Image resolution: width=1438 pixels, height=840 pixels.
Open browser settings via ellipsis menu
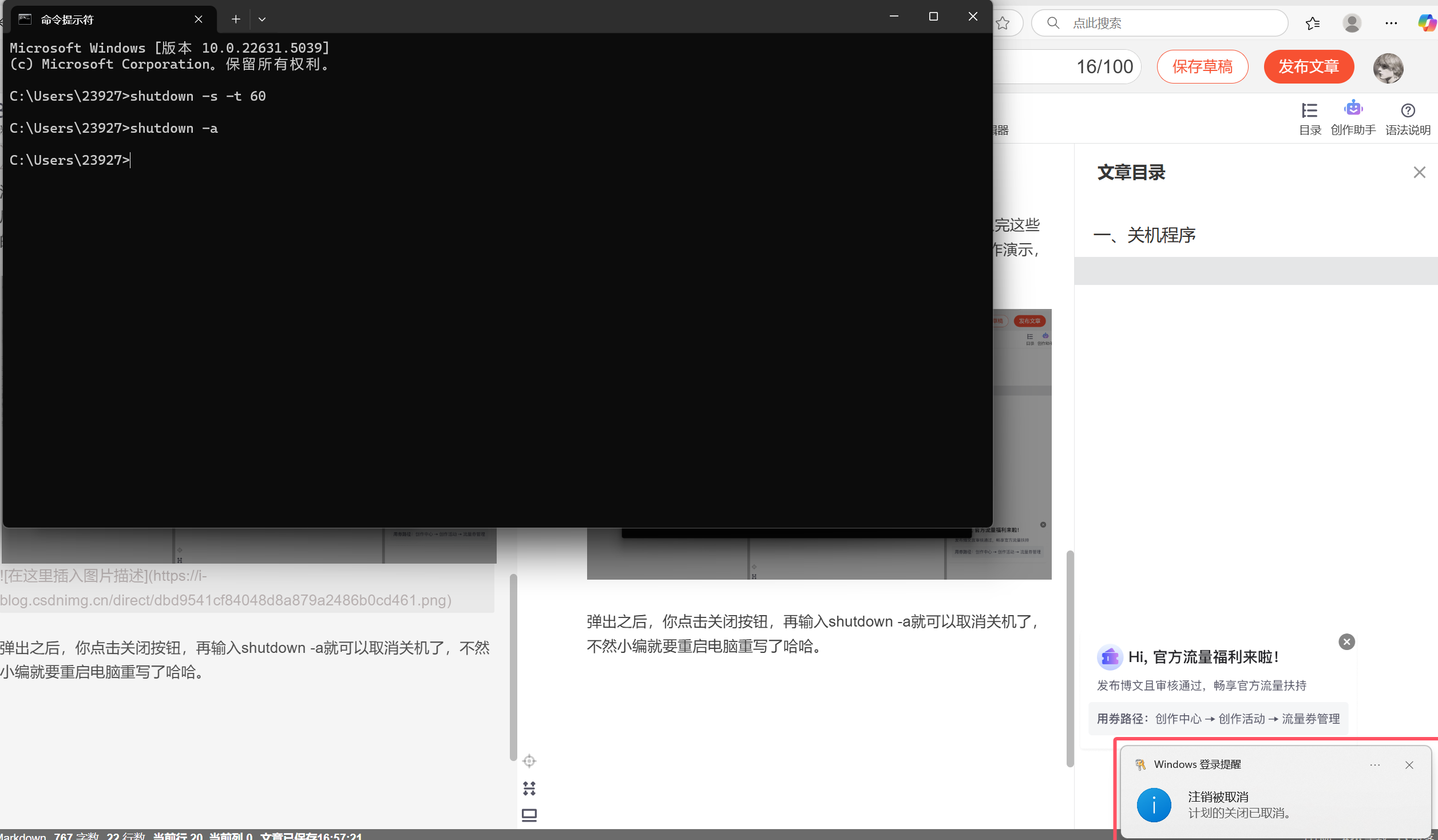pos(1392,23)
